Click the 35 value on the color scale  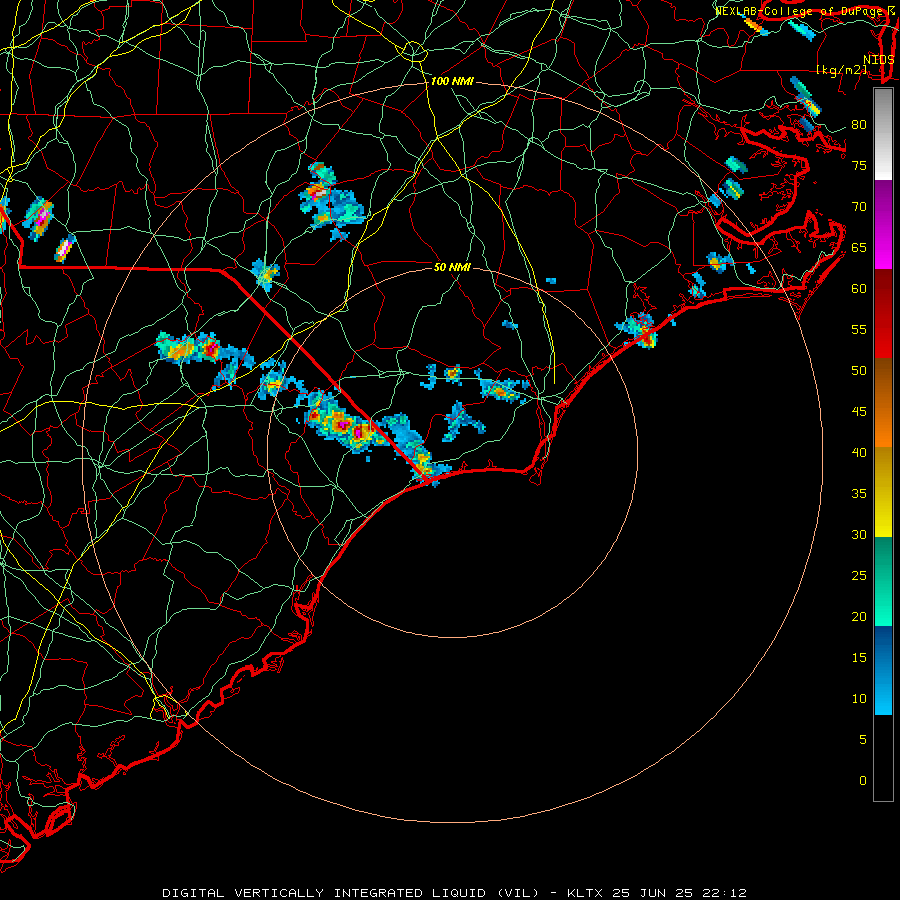tap(859, 494)
